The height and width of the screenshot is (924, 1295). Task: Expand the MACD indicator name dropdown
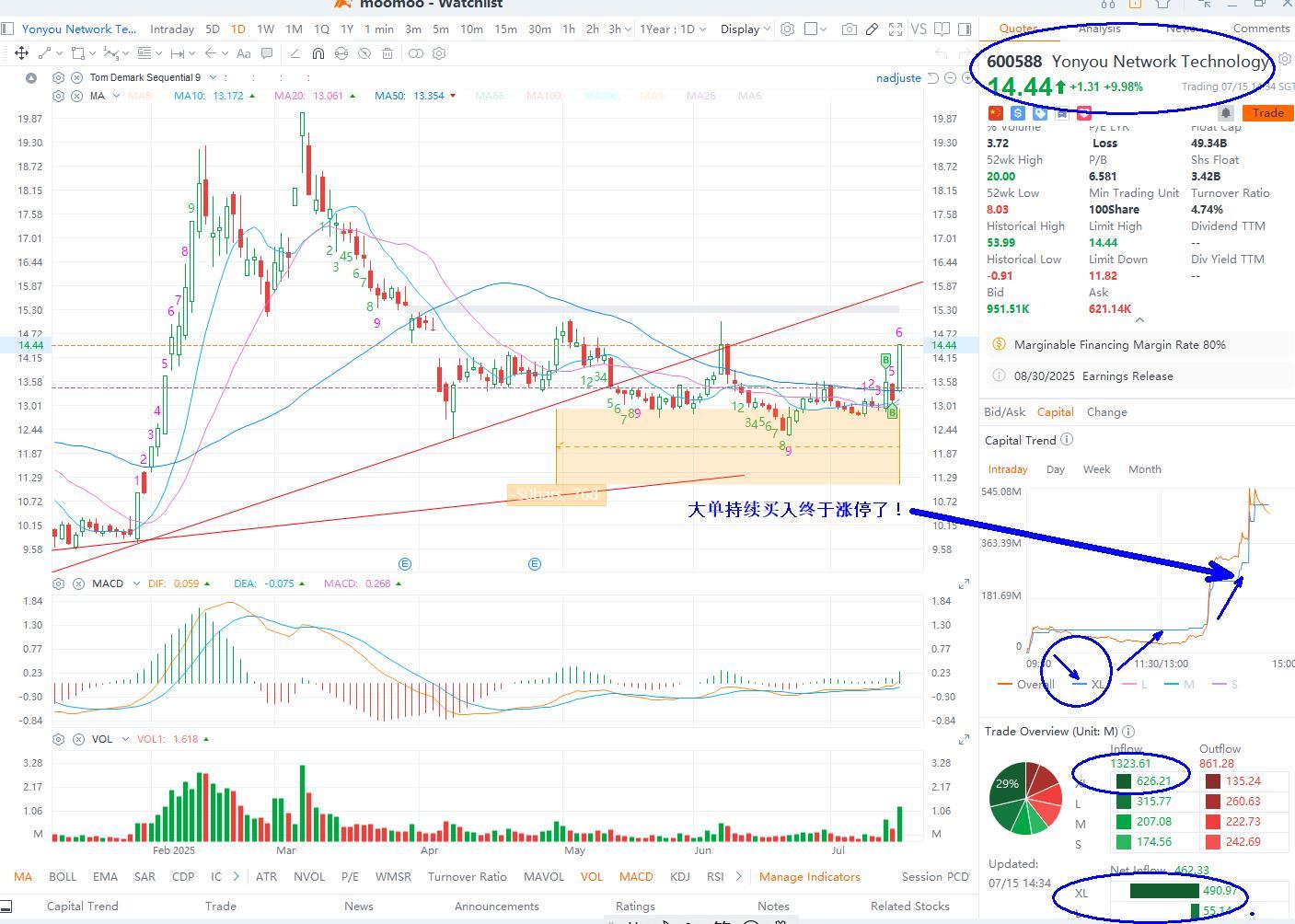[136, 583]
